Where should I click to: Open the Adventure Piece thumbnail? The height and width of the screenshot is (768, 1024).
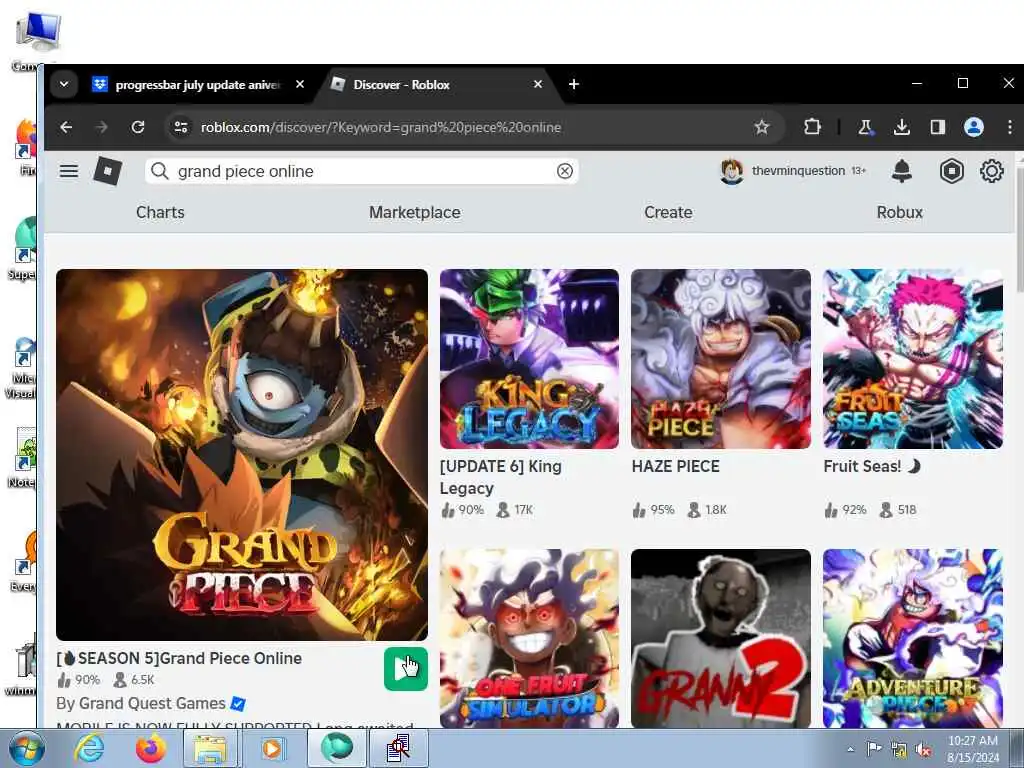click(x=913, y=638)
